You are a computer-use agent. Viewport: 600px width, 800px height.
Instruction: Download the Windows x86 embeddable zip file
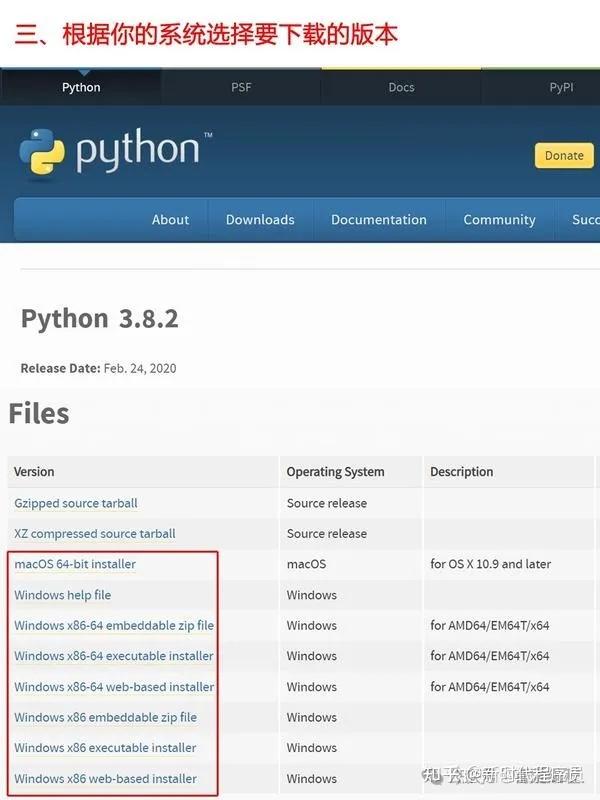(104, 717)
